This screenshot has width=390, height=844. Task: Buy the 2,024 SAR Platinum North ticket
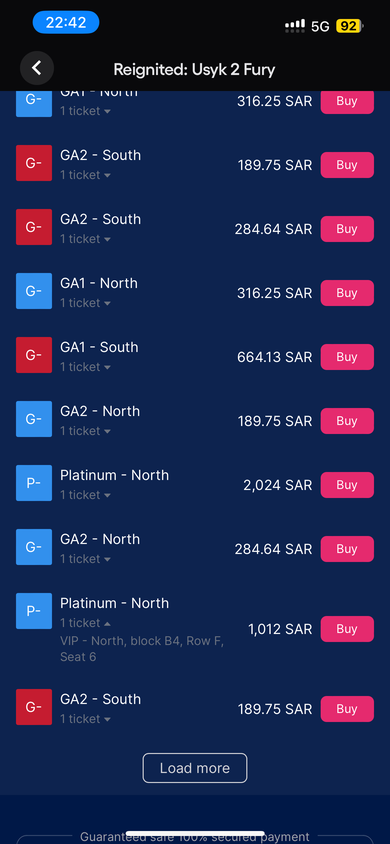click(x=347, y=485)
